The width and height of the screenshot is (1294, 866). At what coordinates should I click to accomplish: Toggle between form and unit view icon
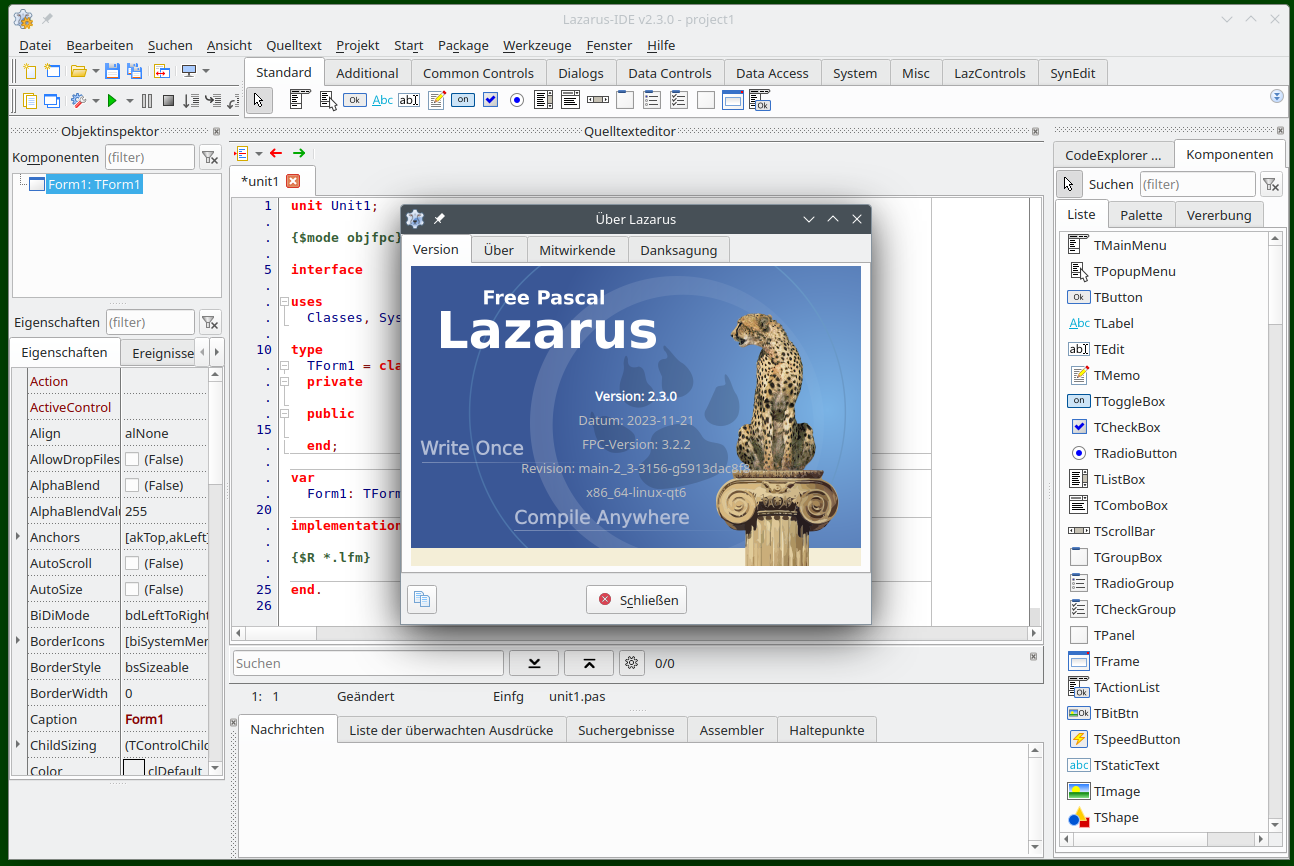(161, 71)
